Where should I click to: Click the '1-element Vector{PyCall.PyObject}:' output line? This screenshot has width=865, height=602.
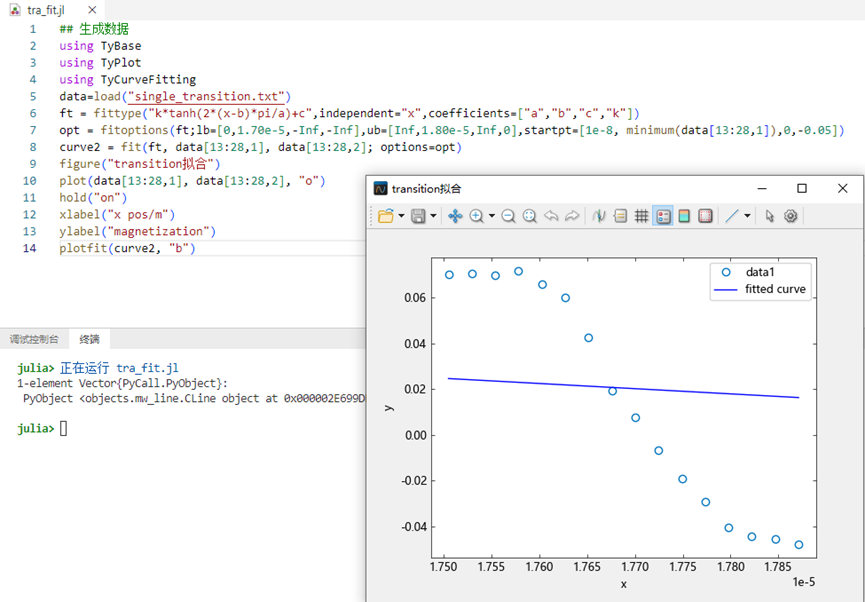coord(122,383)
